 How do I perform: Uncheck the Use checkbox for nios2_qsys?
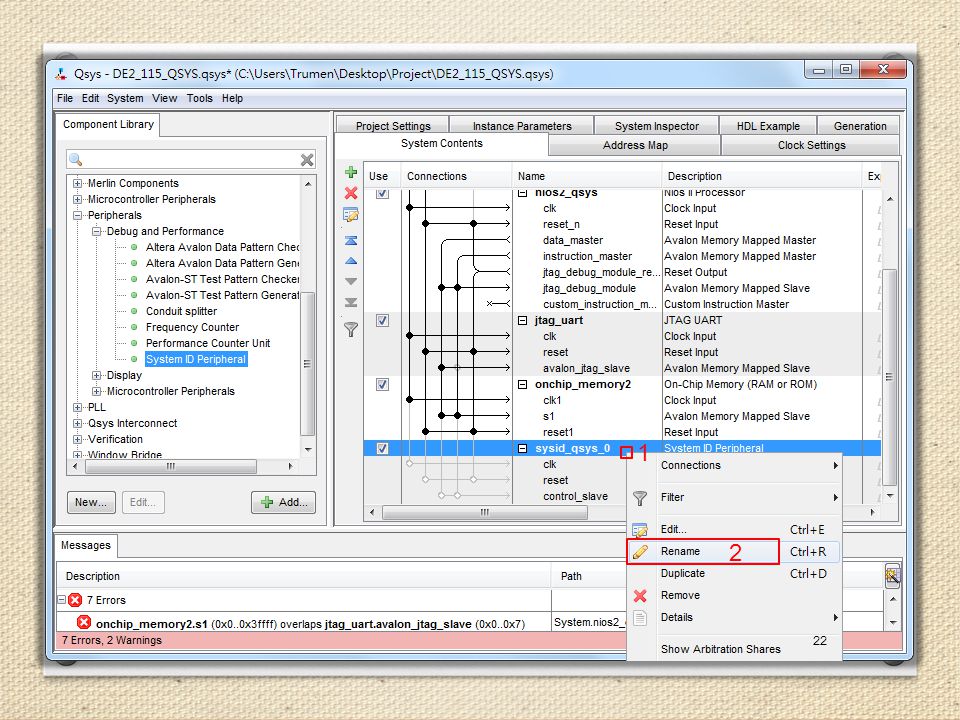[x=382, y=193]
